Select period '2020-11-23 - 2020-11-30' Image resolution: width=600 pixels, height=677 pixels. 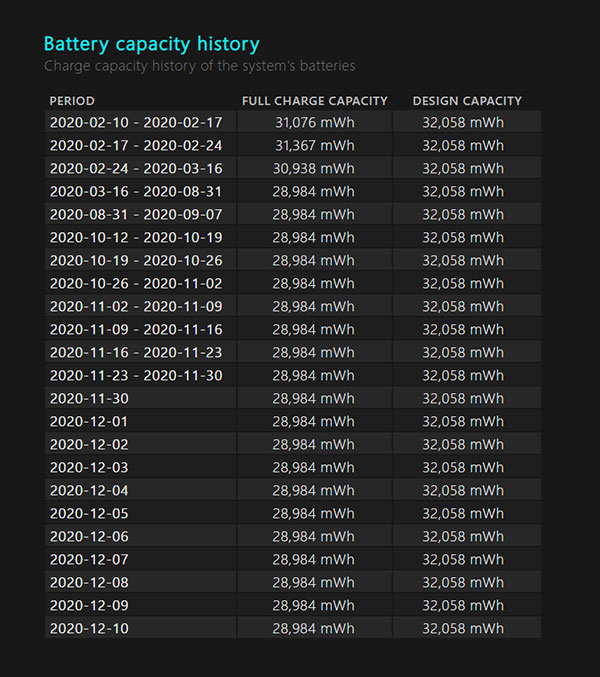[136, 376]
